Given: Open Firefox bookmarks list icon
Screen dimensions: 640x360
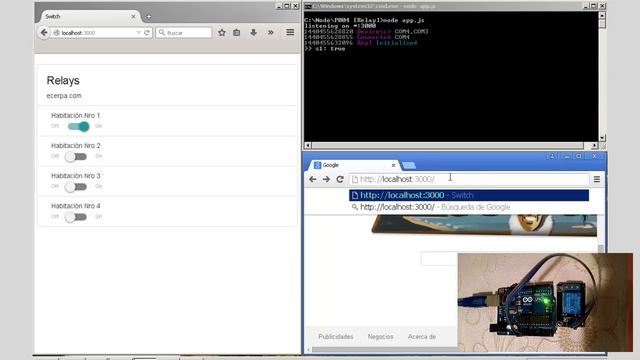Looking at the screenshot, I should pyautogui.click(x=237, y=33).
